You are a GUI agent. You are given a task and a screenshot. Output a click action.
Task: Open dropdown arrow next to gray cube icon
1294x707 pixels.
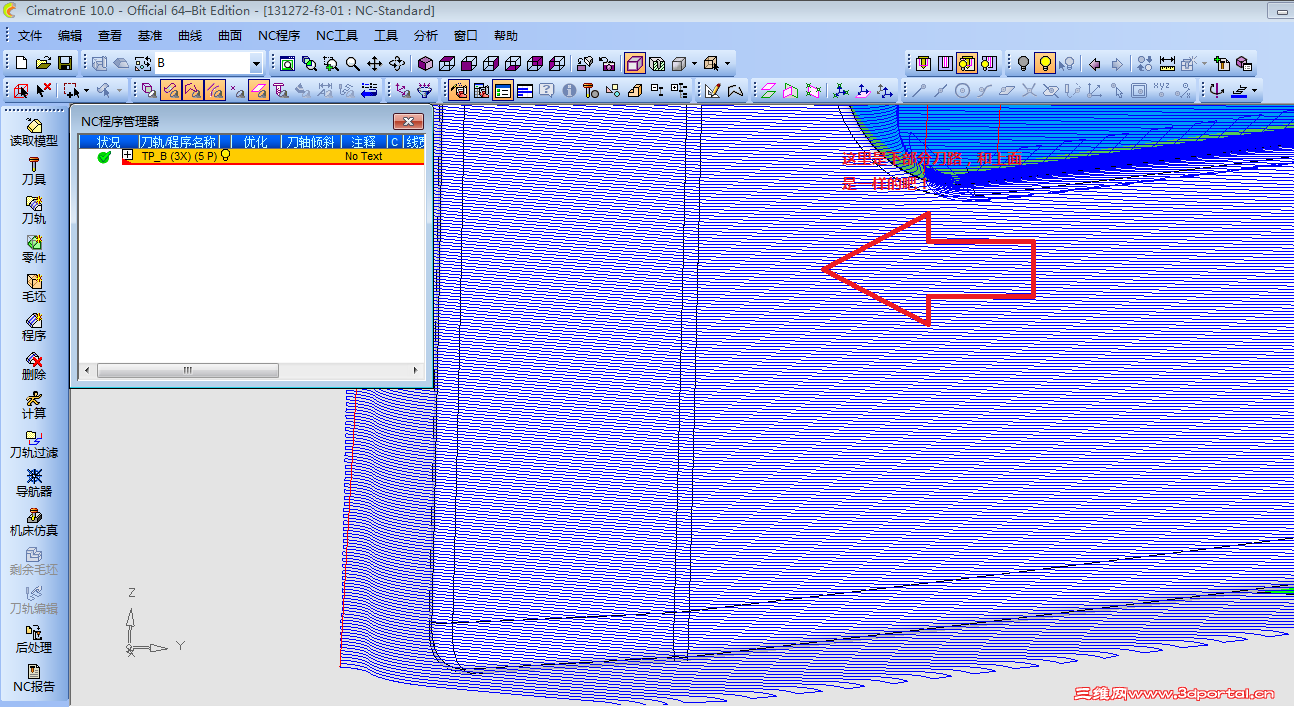pyautogui.click(x=694, y=63)
